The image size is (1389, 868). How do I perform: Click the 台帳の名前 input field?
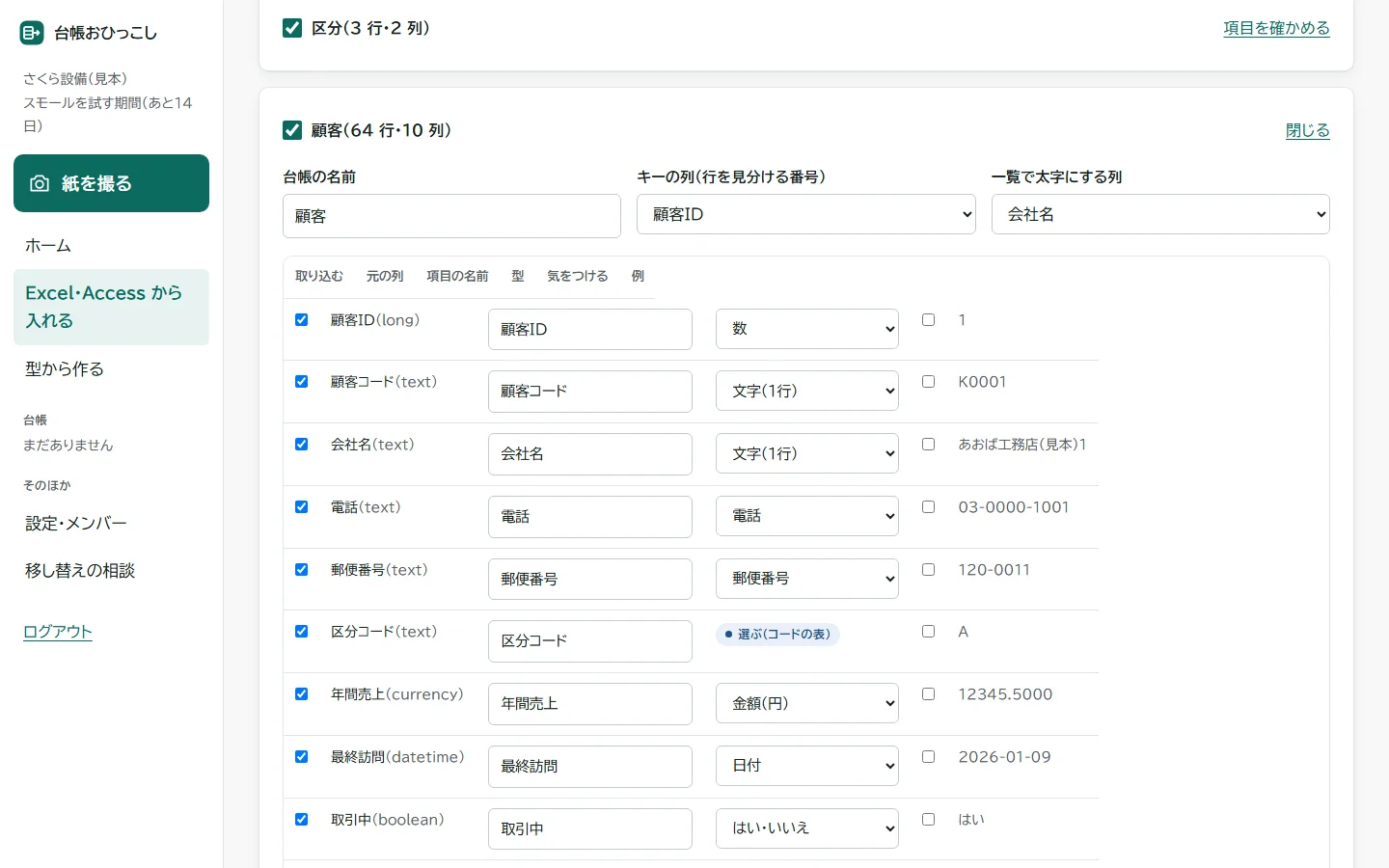click(451, 216)
